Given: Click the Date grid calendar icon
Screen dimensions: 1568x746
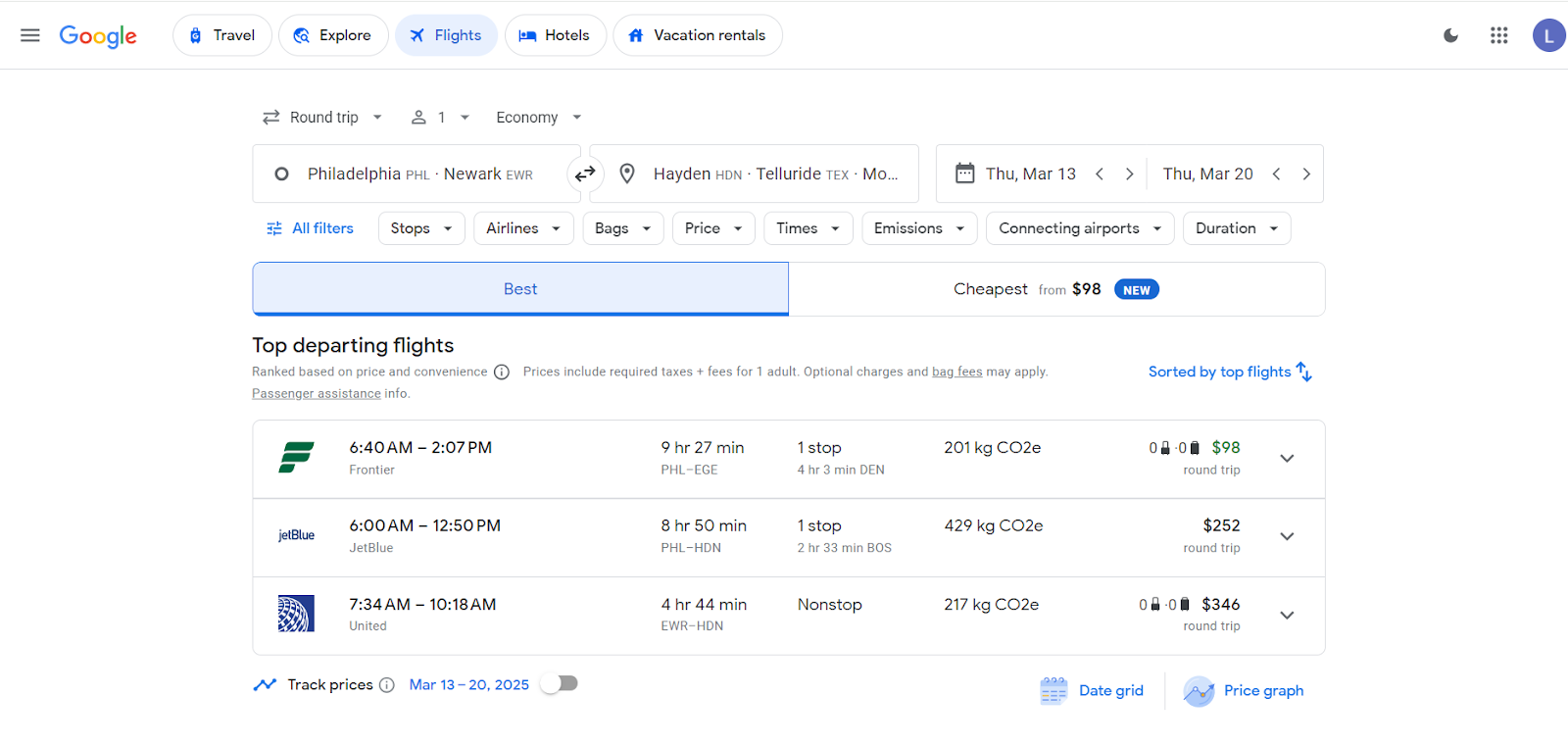Looking at the screenshot, I should coord(1053,690).
